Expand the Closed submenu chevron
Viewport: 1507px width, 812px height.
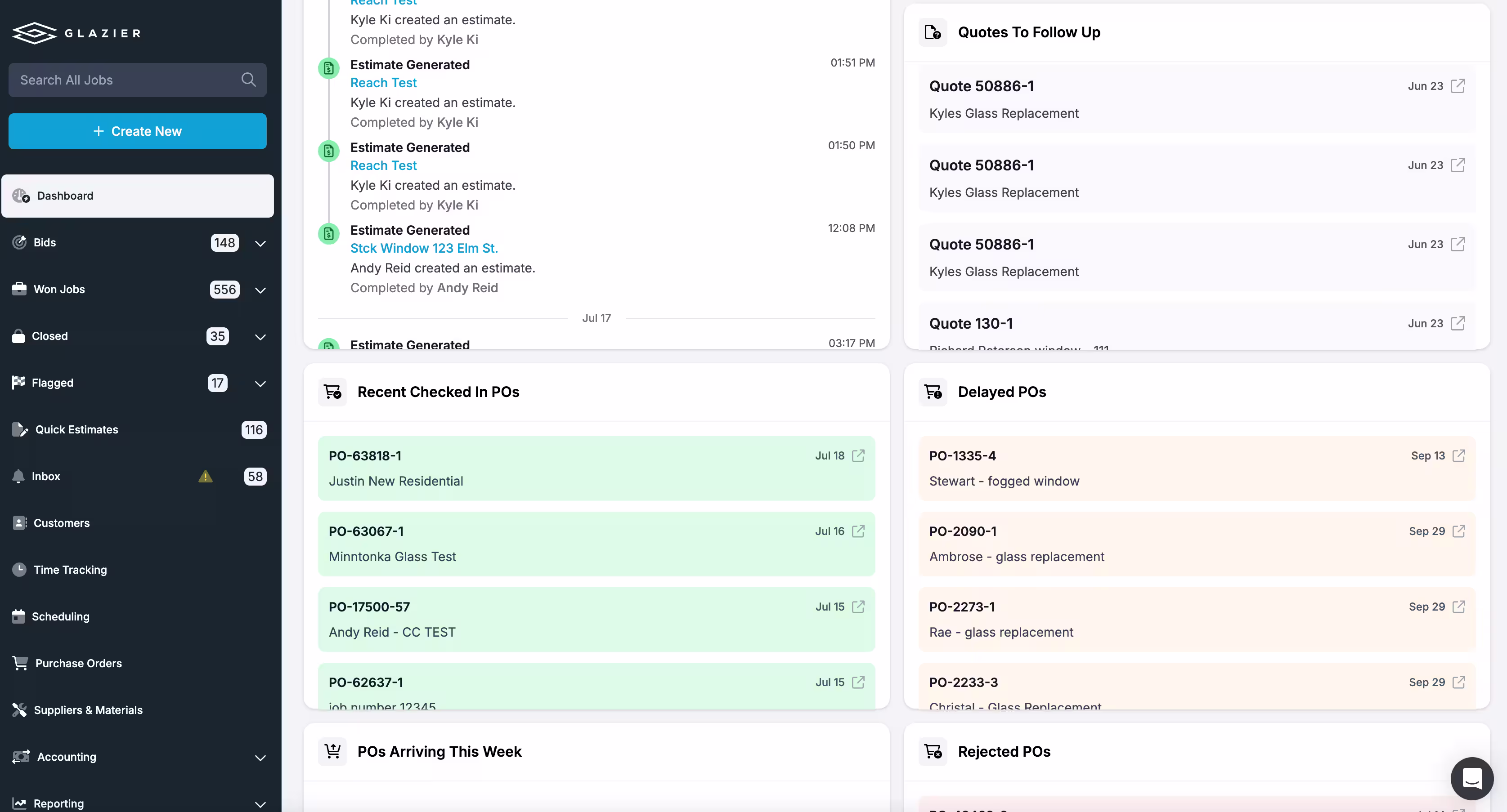[x=260, y=337]
